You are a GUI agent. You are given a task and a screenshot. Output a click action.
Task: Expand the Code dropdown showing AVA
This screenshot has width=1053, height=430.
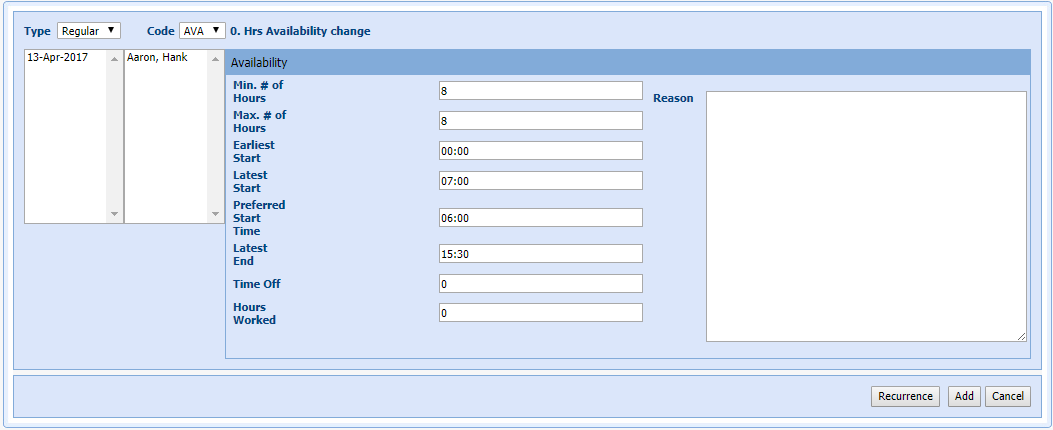[201, 31]
